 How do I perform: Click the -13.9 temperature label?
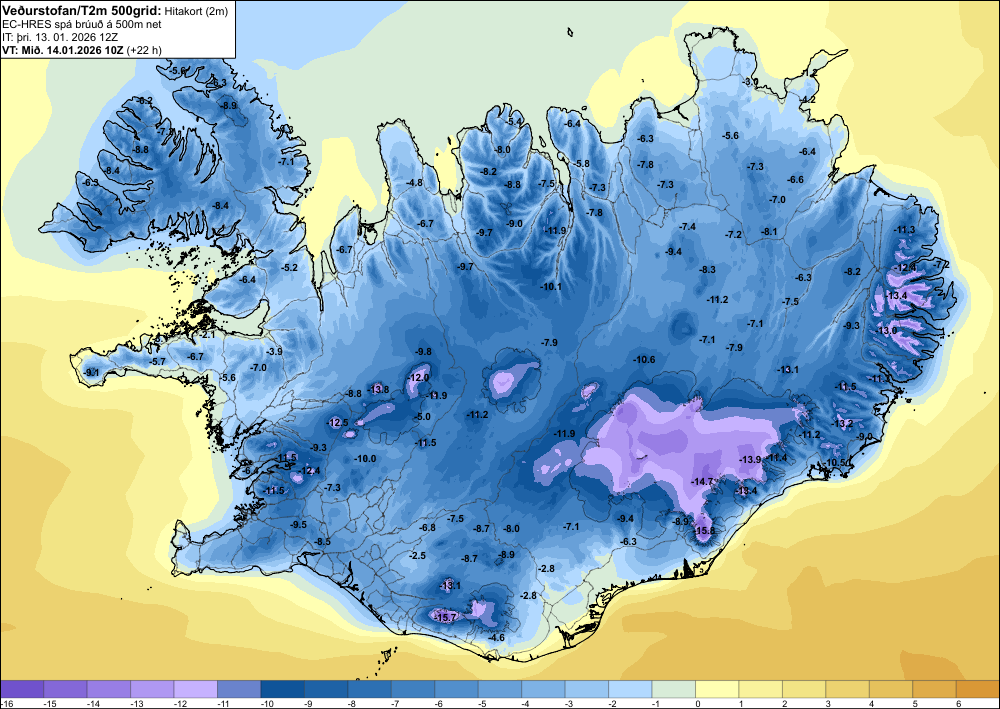click(750, 460)
